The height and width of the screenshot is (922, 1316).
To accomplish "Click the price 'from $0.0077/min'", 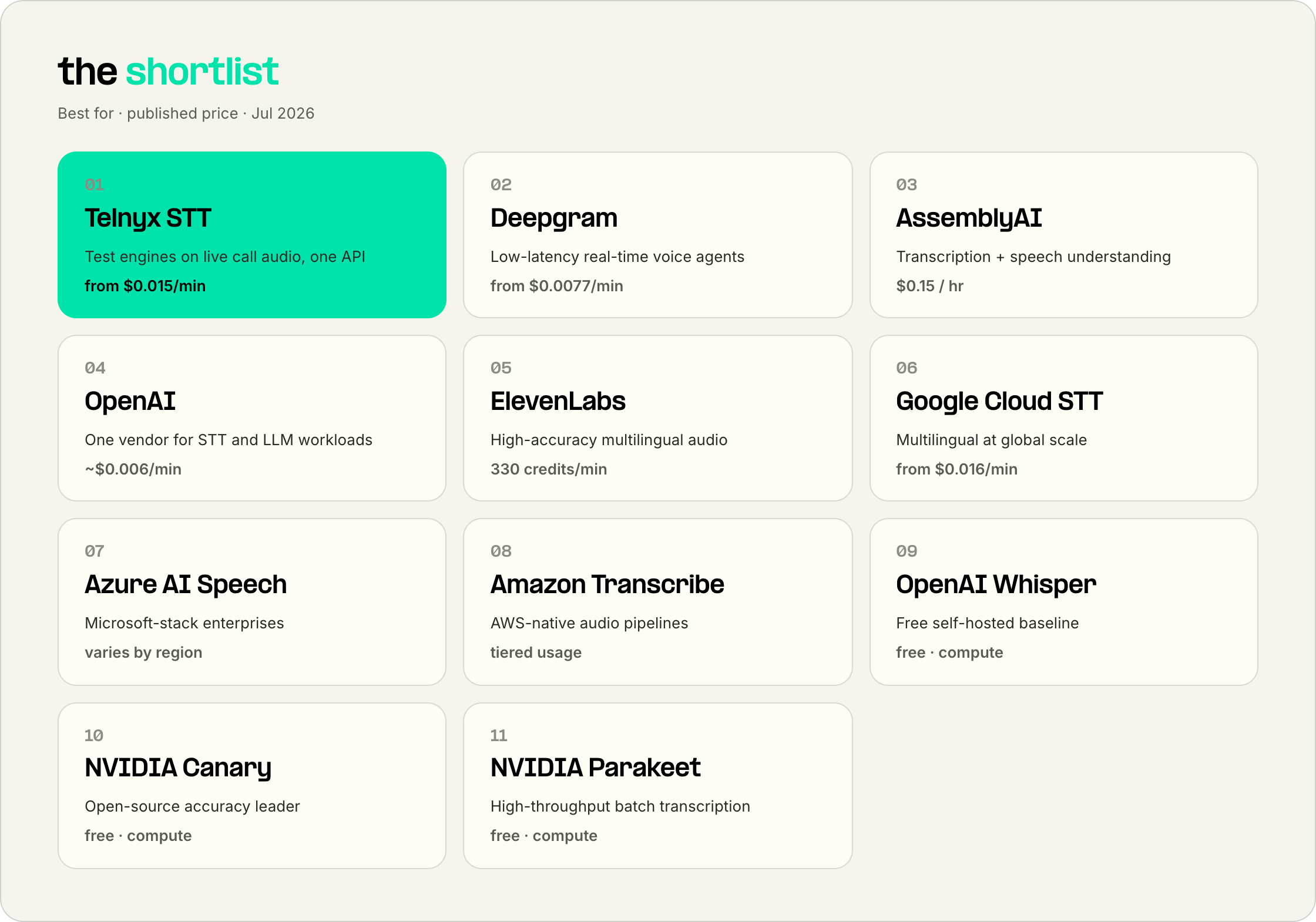I will [557, 286].
